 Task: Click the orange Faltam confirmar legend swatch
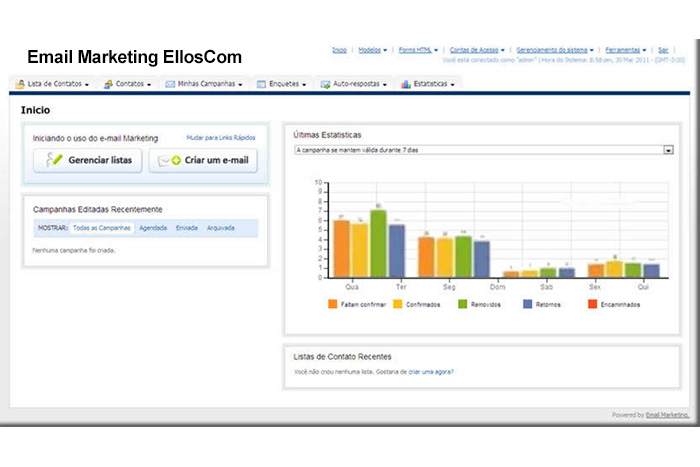tap(332, 304)
